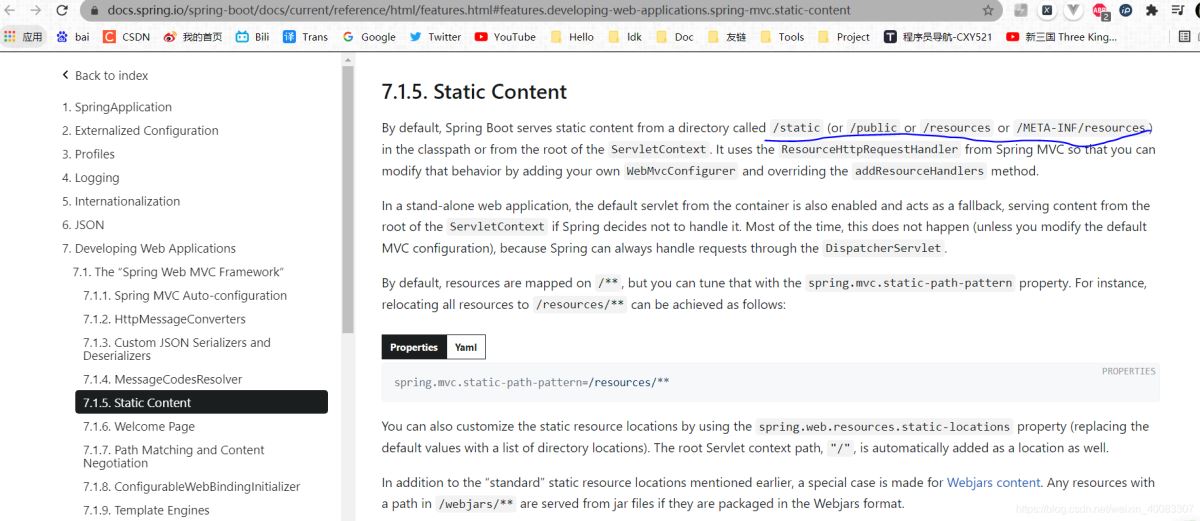Bookmark this page with the star
The height and width of the screenshot is (521, 1200).
tap(988, 10)
